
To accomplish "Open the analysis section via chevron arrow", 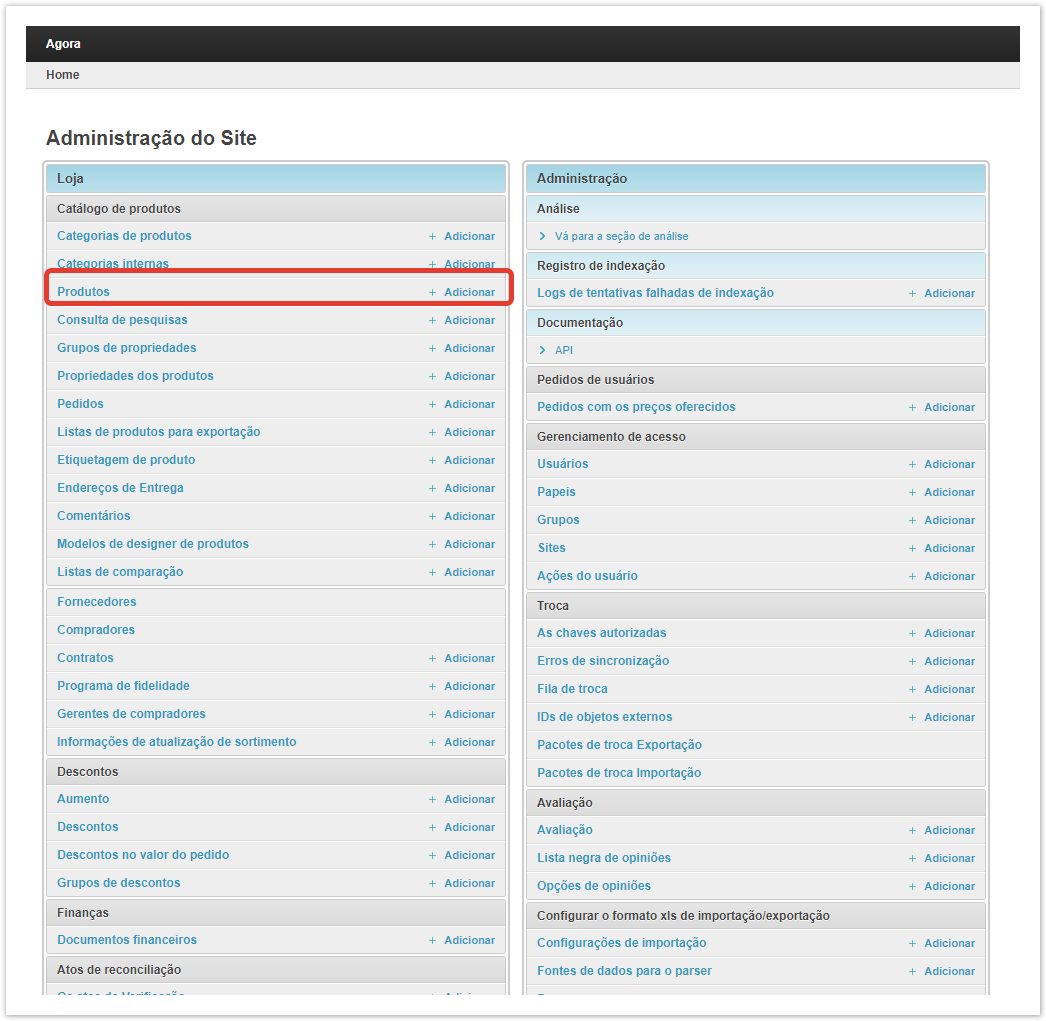I will click(x=543, y=236).
